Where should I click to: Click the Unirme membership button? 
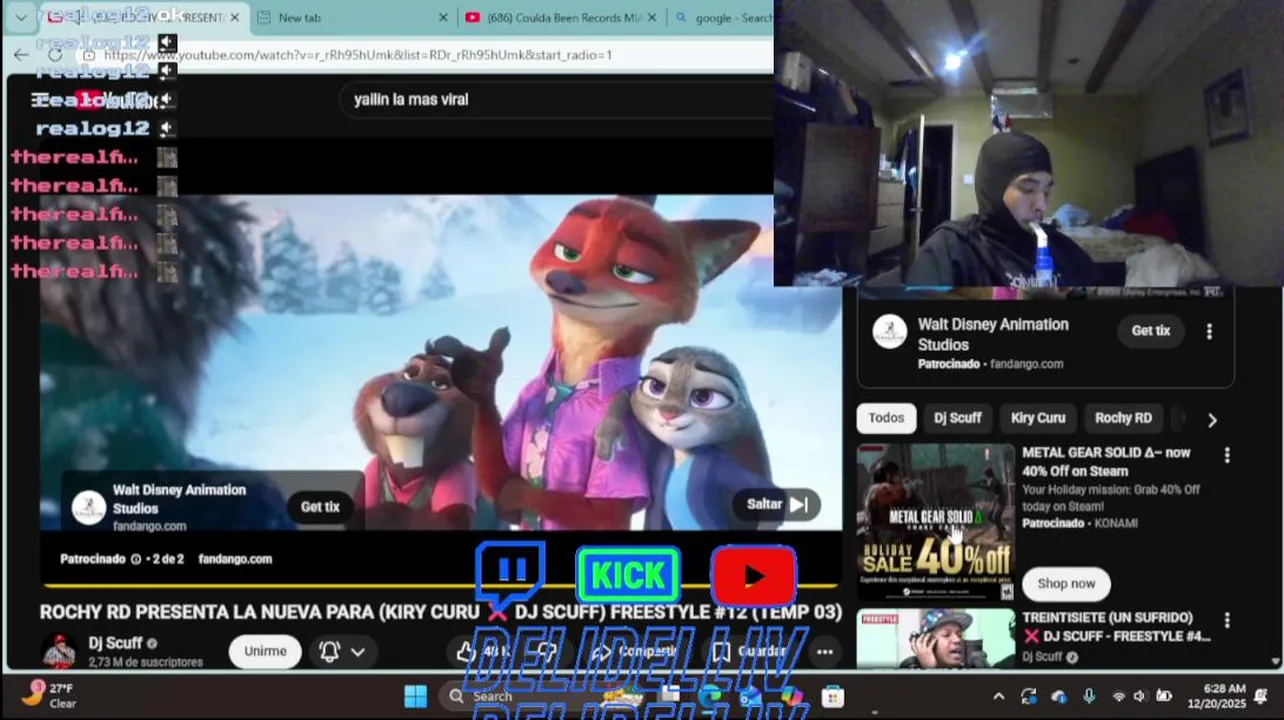[x=265, y=651]
